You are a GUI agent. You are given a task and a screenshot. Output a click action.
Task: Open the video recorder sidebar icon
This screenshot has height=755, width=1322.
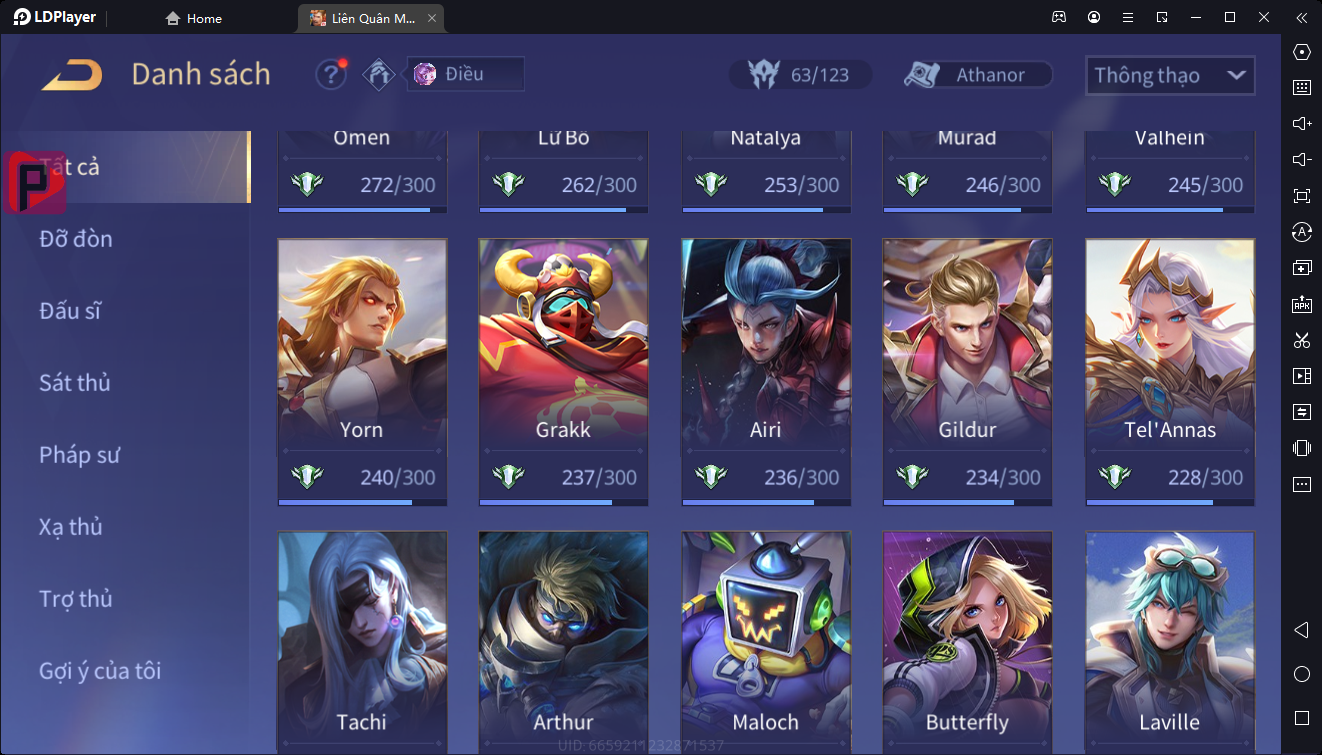point(1302,376)
